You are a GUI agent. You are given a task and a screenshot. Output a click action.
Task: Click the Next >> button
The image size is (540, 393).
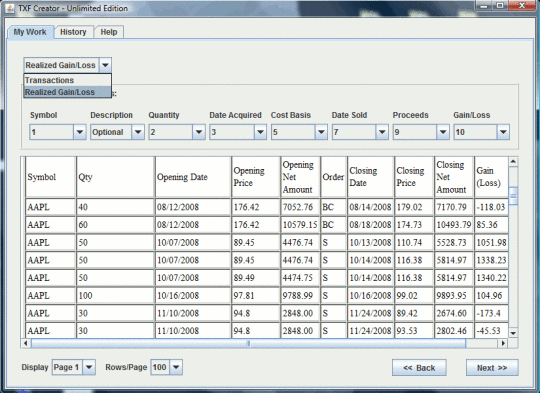pyautogui.click(x=492, y=368)
